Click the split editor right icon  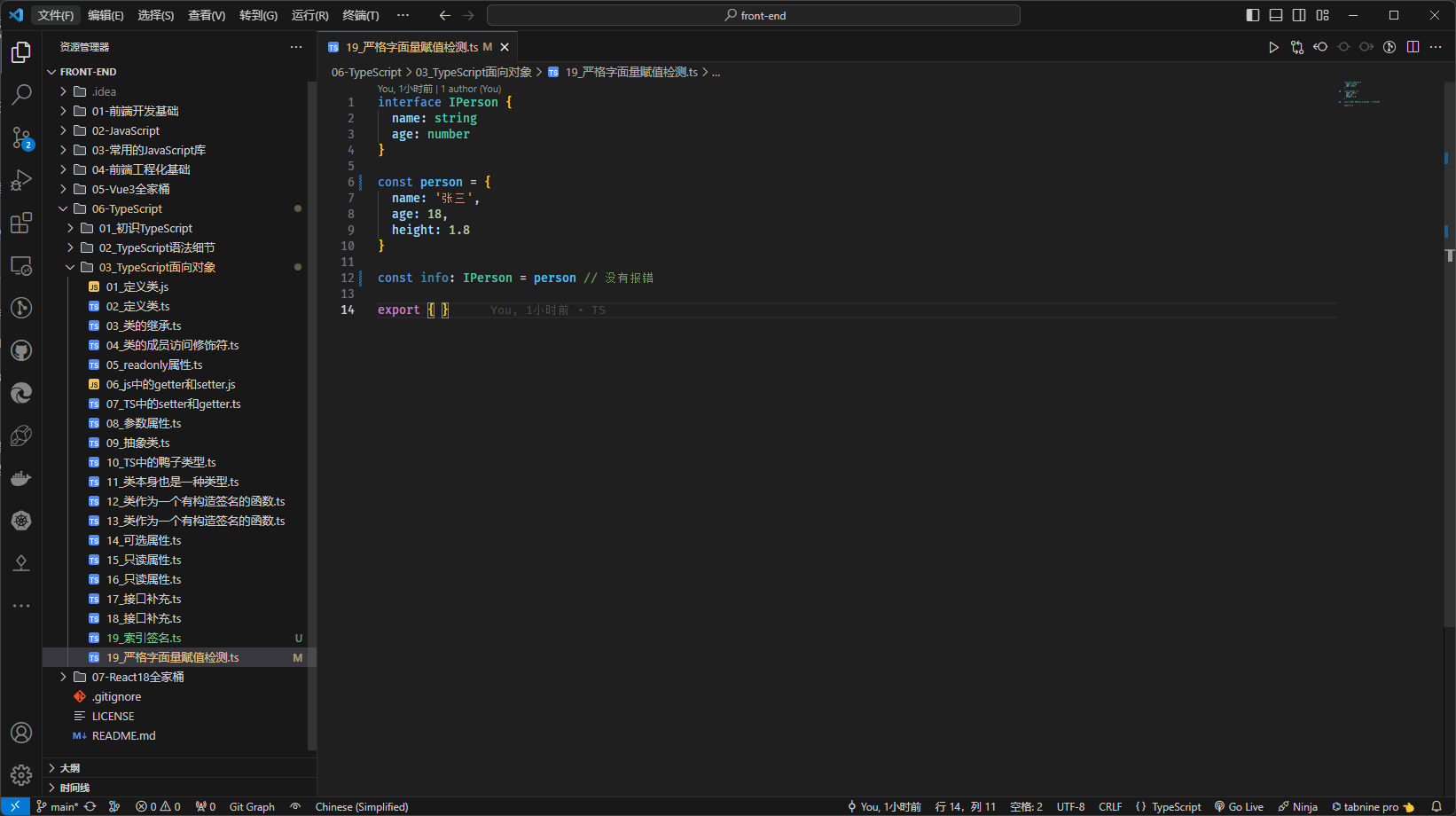[x=1413, y=47]
